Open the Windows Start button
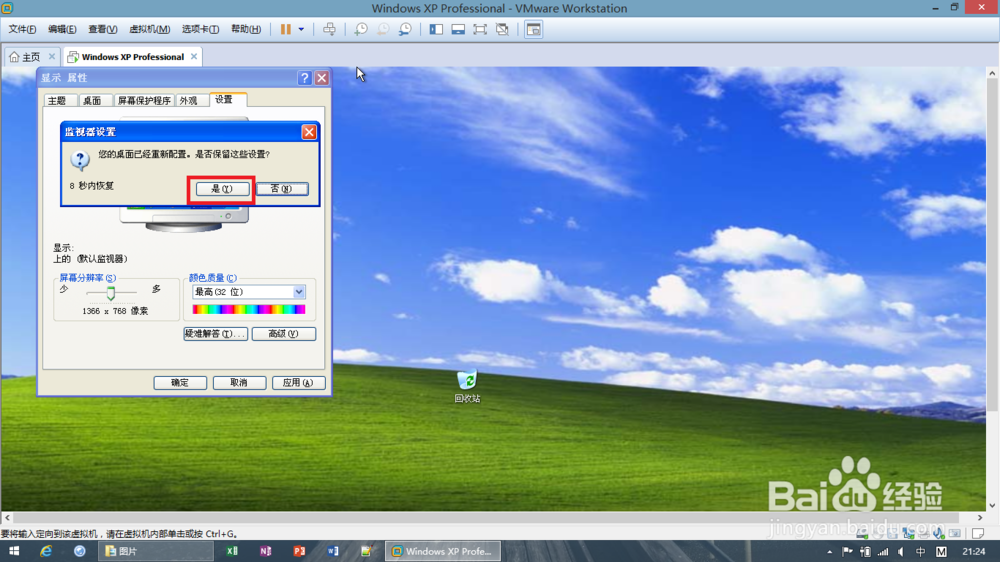The width and height of the screenshot is (1000, 562). coord(14,551)
